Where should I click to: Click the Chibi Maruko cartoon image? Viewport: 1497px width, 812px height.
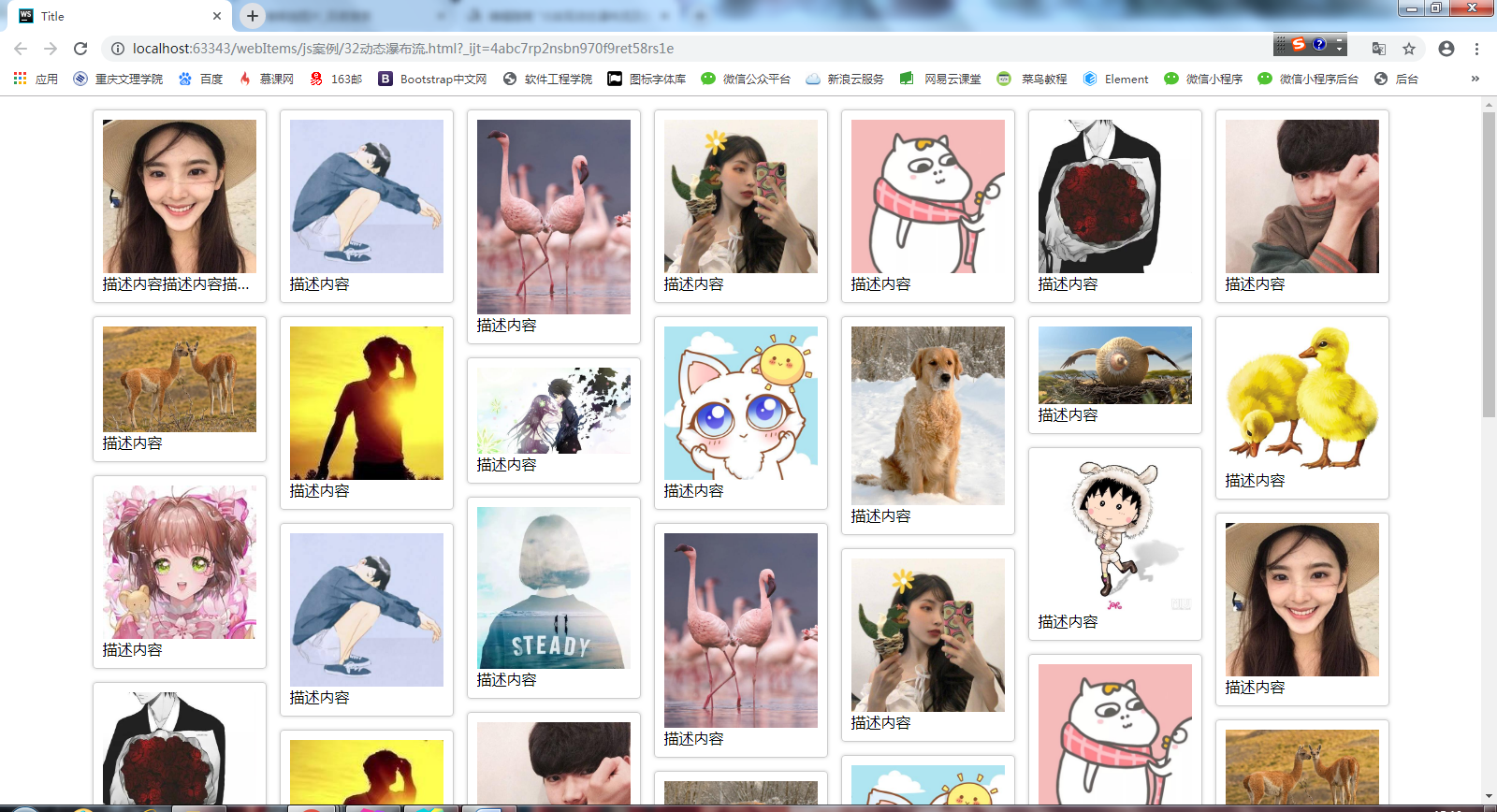1115,534
